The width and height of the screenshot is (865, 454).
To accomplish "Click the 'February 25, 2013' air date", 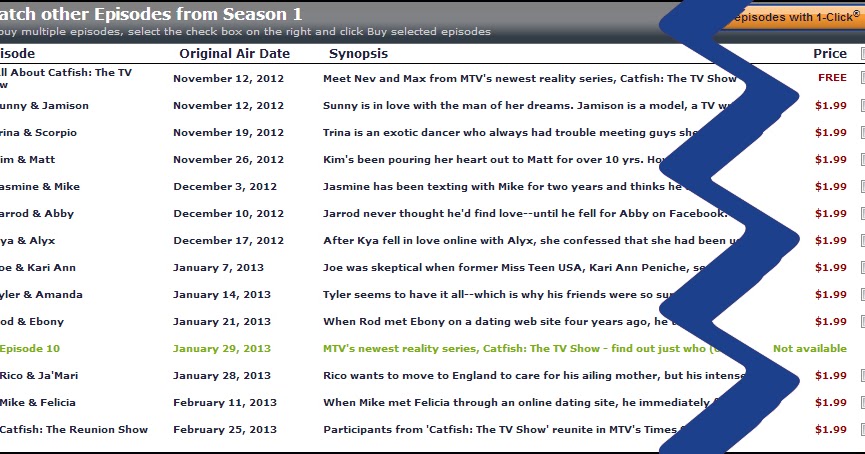I will (225, 430).
